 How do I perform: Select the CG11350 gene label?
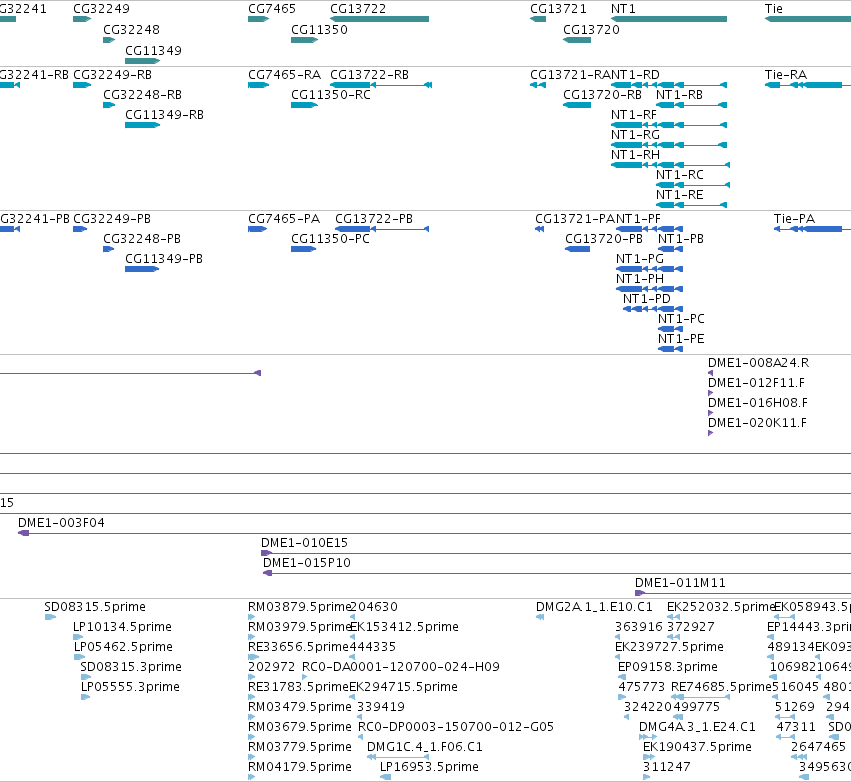[319, 30]
